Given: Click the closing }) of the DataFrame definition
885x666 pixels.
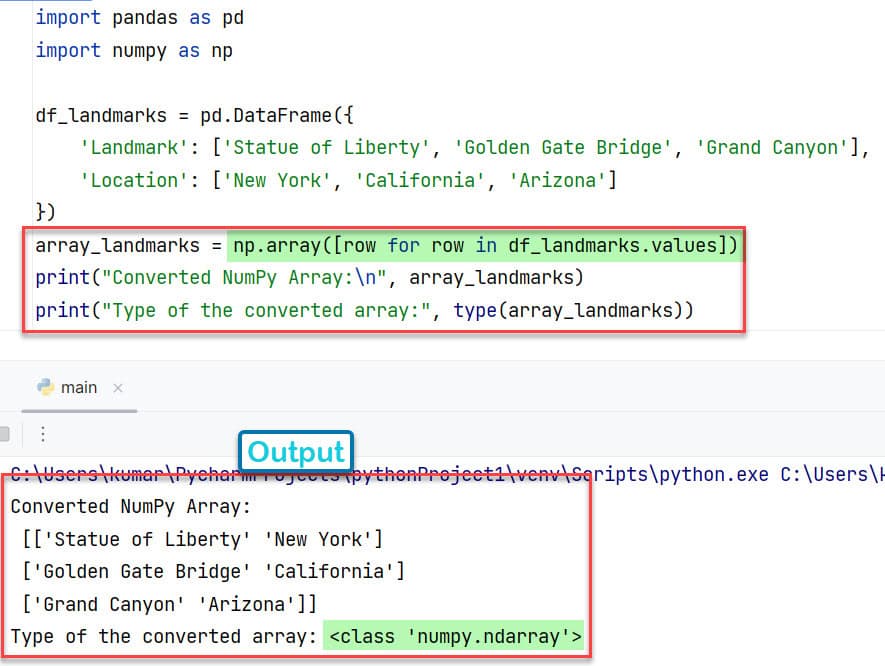Looking at the screenshot, I should click(x=45, y=211).
